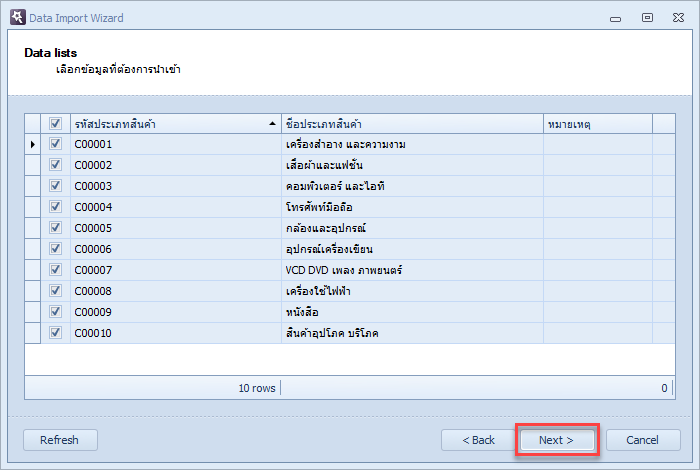Select cell C00006
This screenshot has width=700, height=470.
(176, 249)
